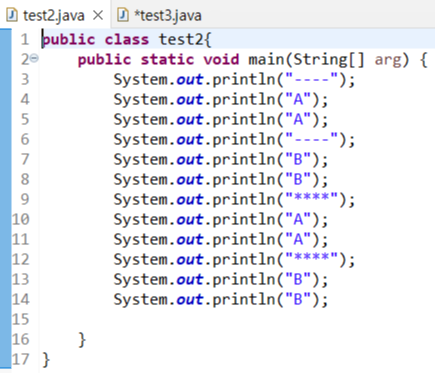Viewport: 435px width, 373px height.
Task: Click line number 1 in the gutter
Action: (x=25, y=40)
